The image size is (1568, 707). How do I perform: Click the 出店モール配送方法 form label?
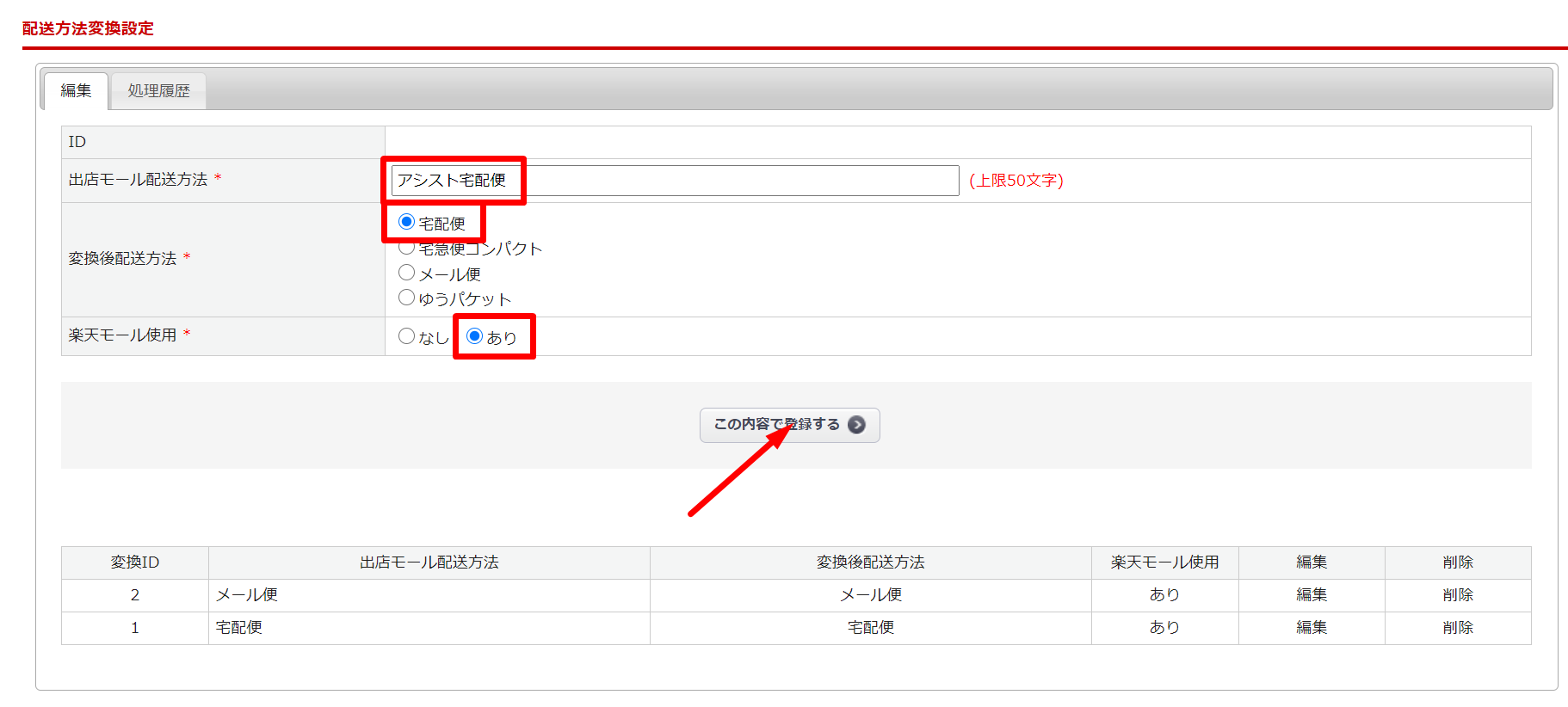pos(139,180)
